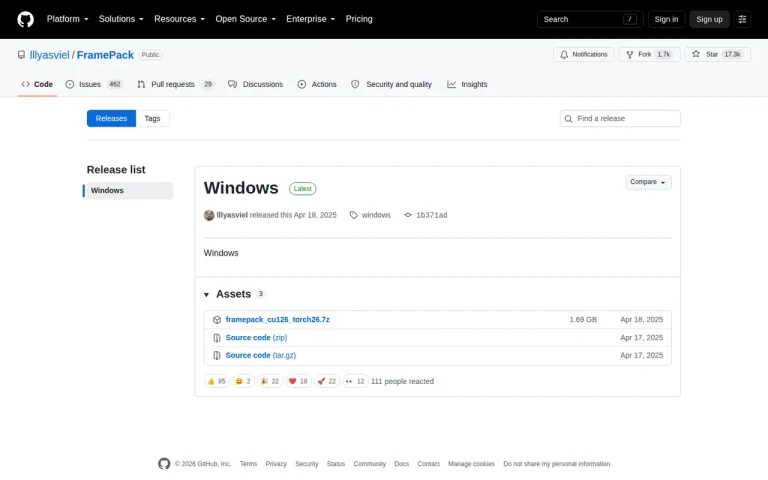Viewport: 768px width, 480px height.
Task: Open the Discussions tab
Action: pos(256,84)
